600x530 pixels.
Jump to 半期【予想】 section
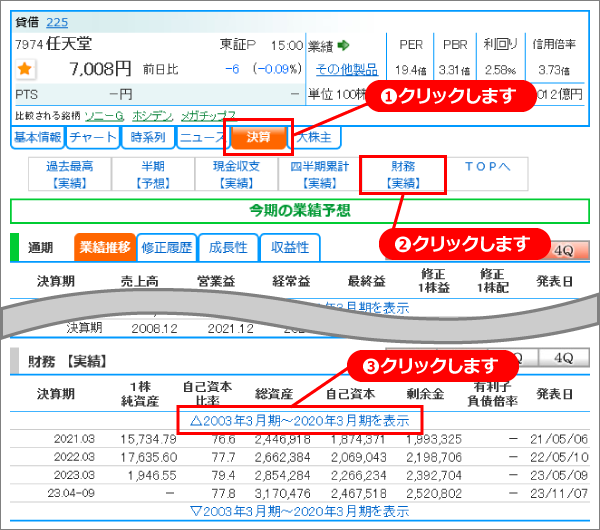[153, 174]
